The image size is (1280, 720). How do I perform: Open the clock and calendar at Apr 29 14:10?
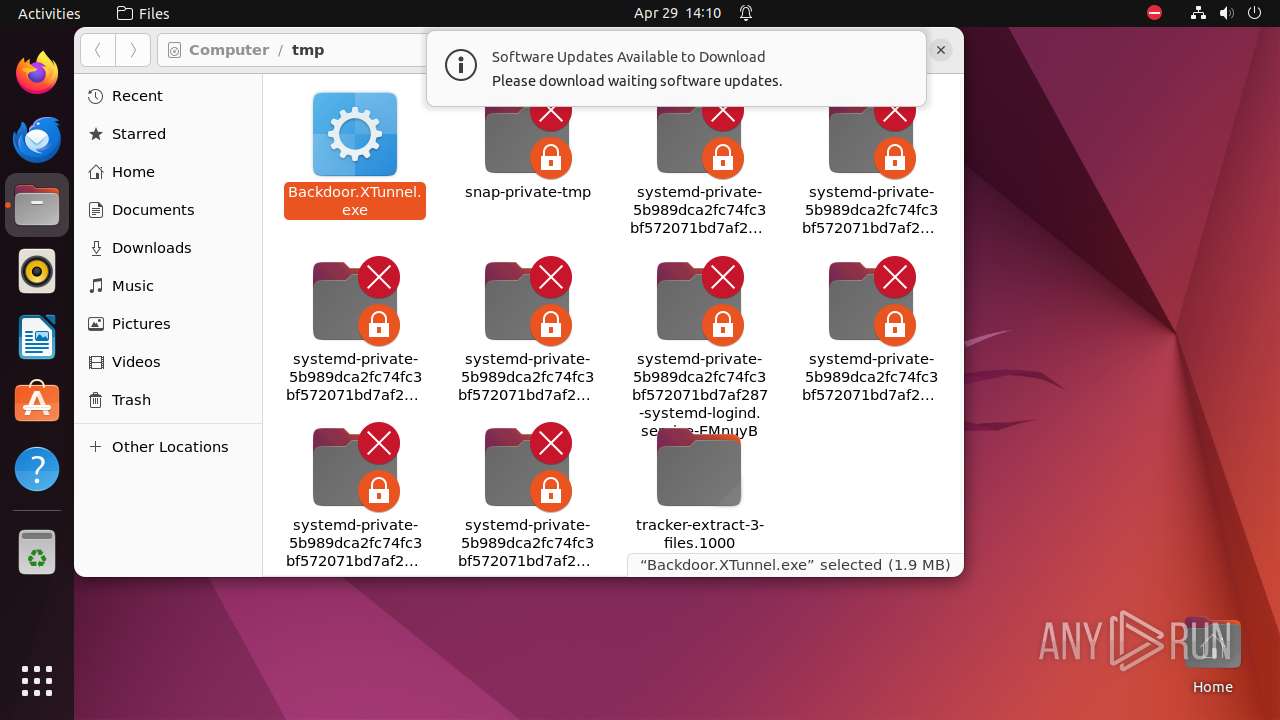[677, 13]
